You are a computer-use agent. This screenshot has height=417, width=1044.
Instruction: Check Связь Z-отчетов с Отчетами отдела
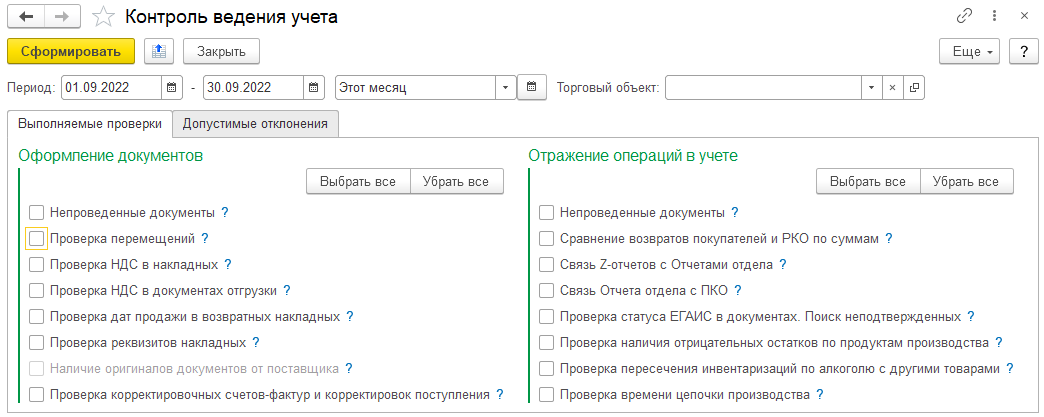(x=546, y=265)
